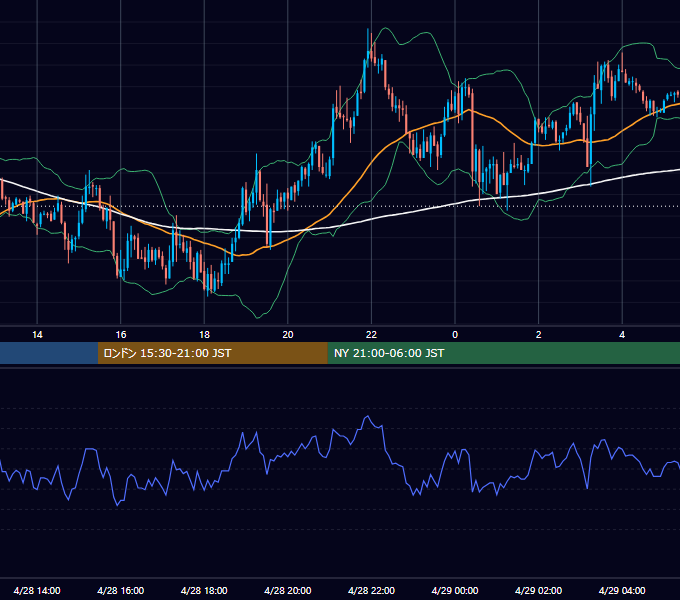Click the oscillator line peak near 22:00
The height and width of the screenshot is (600, 680).
pyautogui.click(x=368, y=417)
